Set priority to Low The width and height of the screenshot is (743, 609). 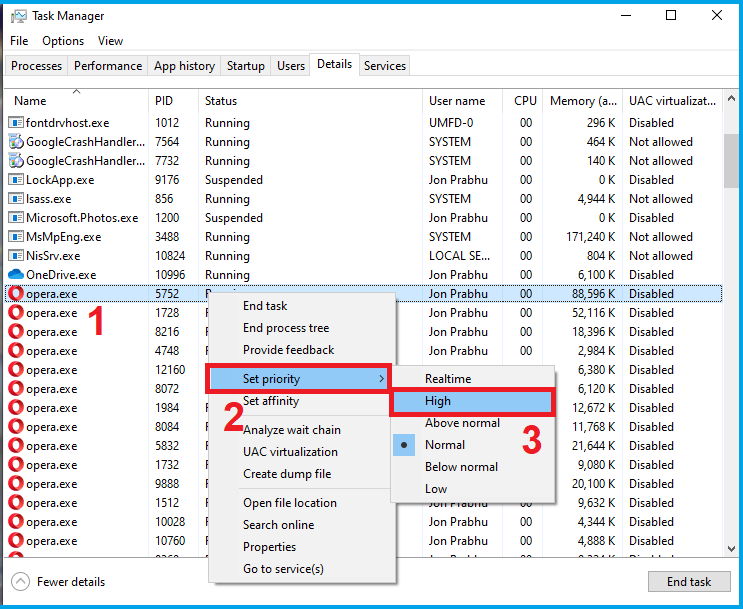tap(472, 489)
